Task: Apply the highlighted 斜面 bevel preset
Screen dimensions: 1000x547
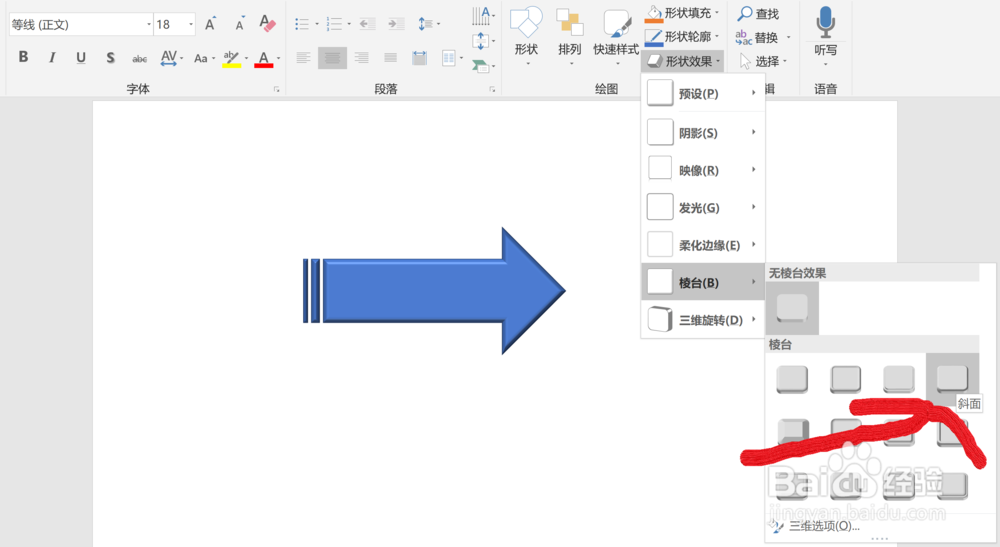Action: click(x=952, y=378)
